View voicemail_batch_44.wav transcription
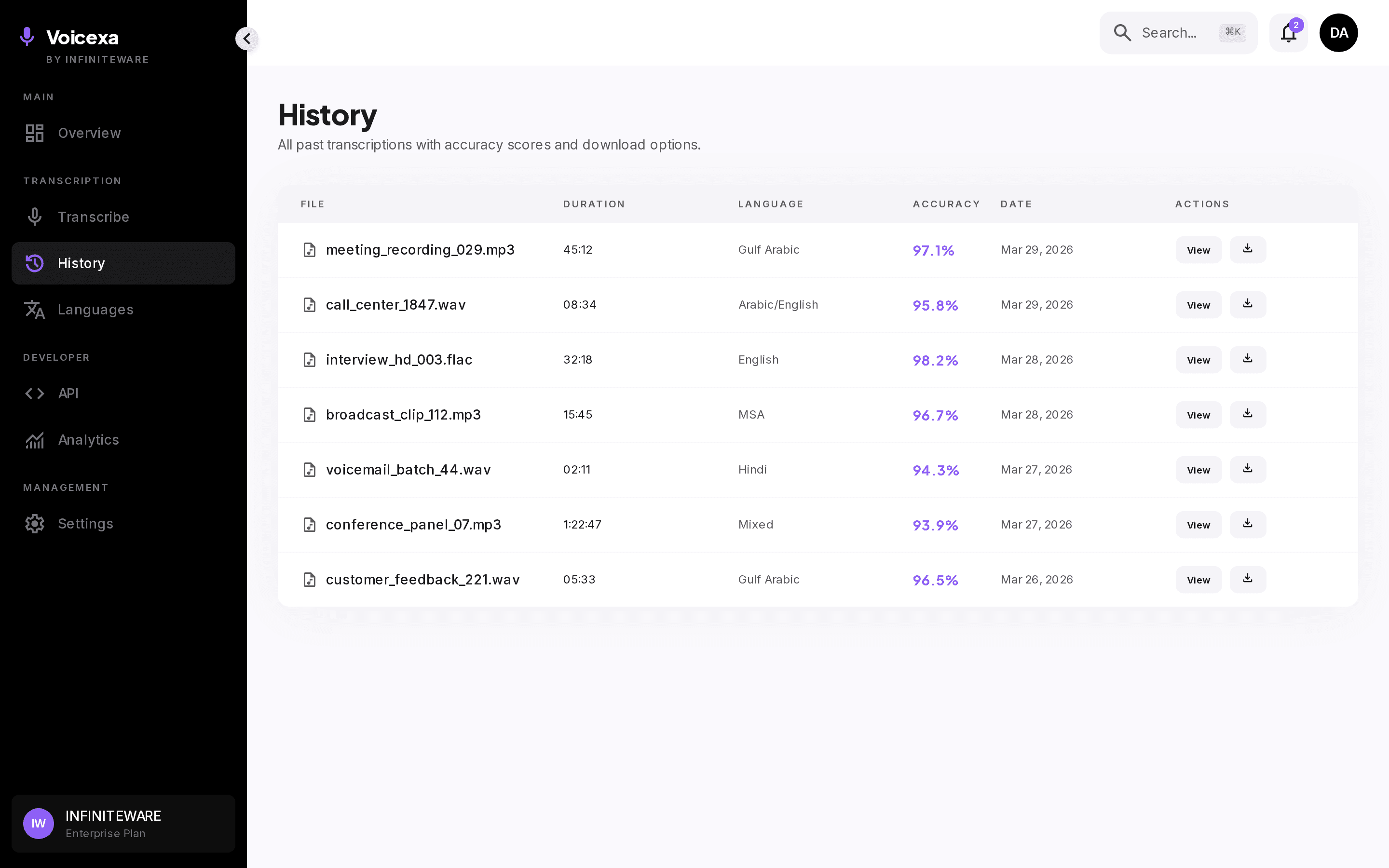 pyautogui.click(x=1198, y=470)
